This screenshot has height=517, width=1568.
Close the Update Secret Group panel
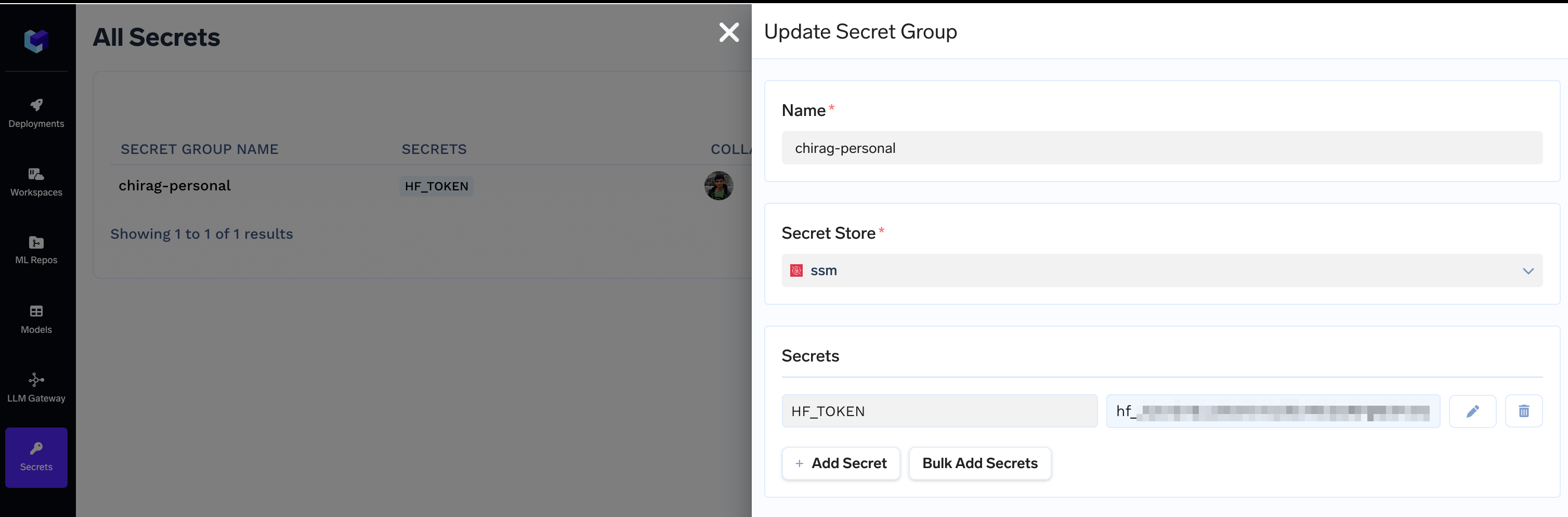click(728, 32)
